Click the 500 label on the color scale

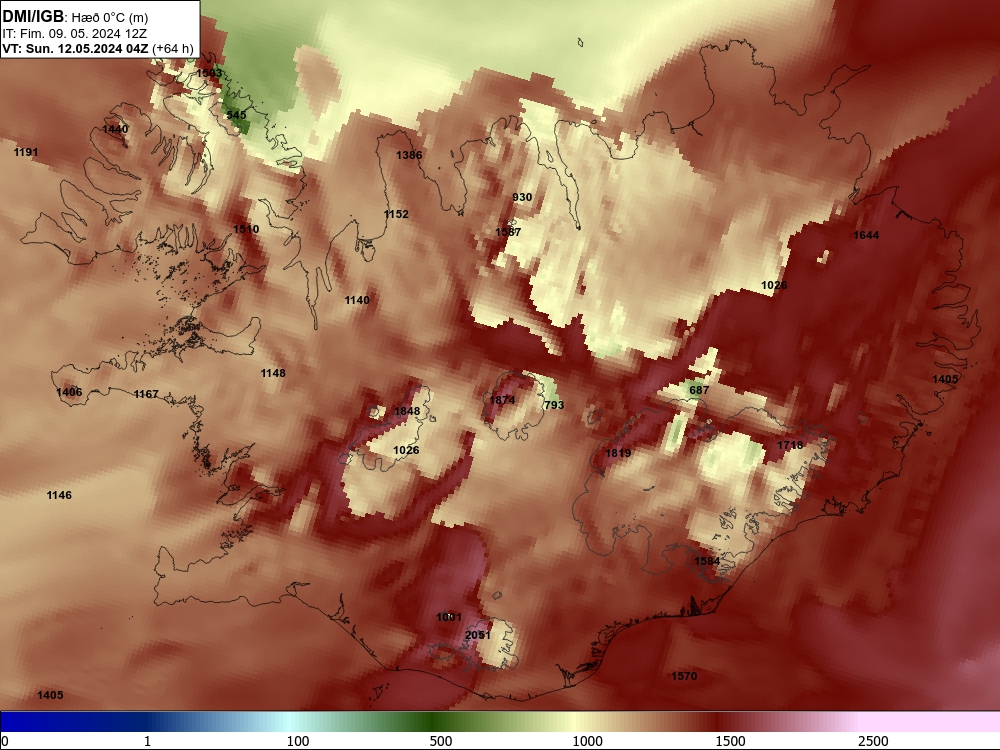[x=441, y=741]
